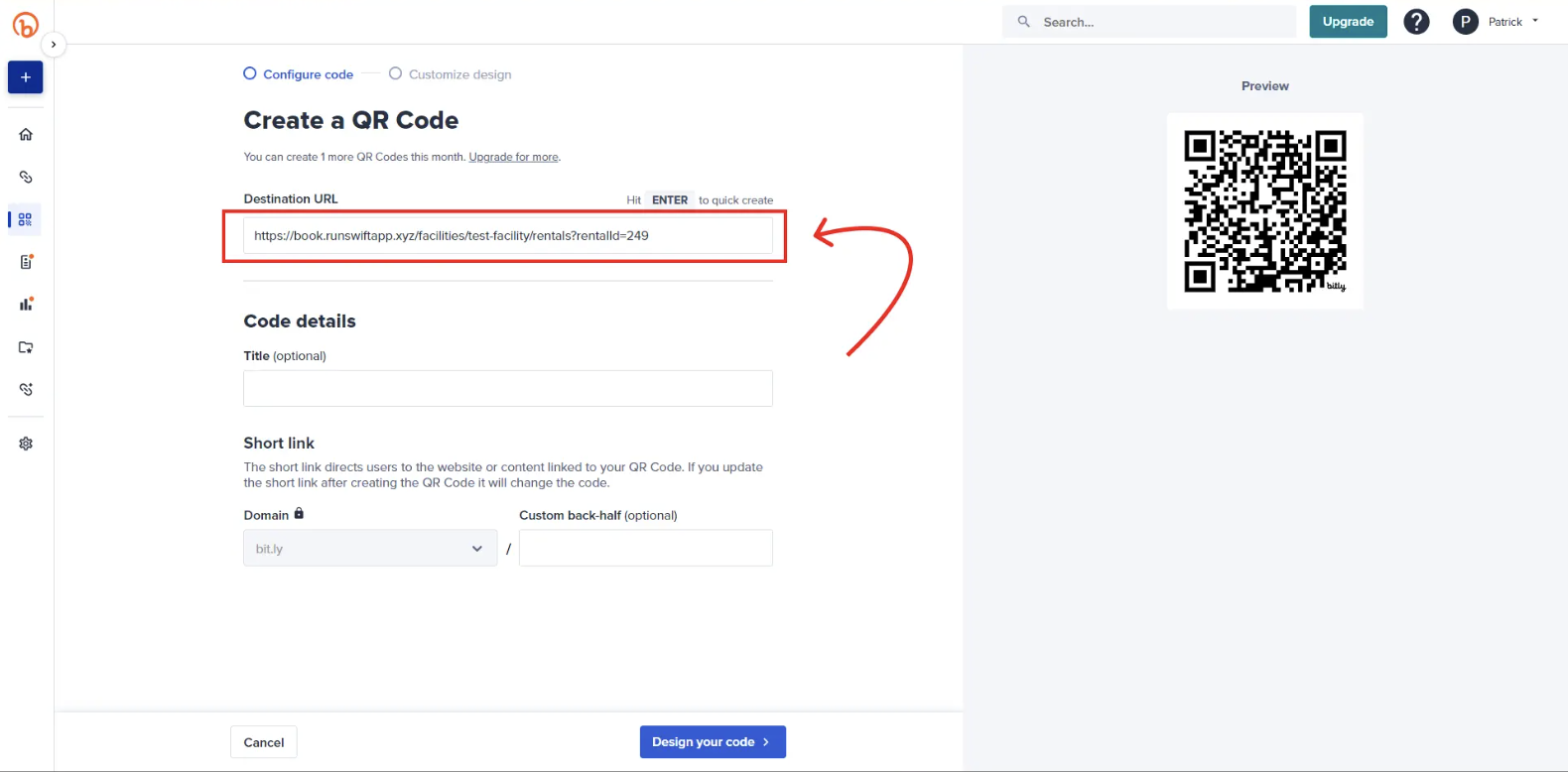Image resolution: width=1568 pixels, height=772 pixels.
Task: Open the Campaigns folder icon
Action: click(x=26, y=347)
